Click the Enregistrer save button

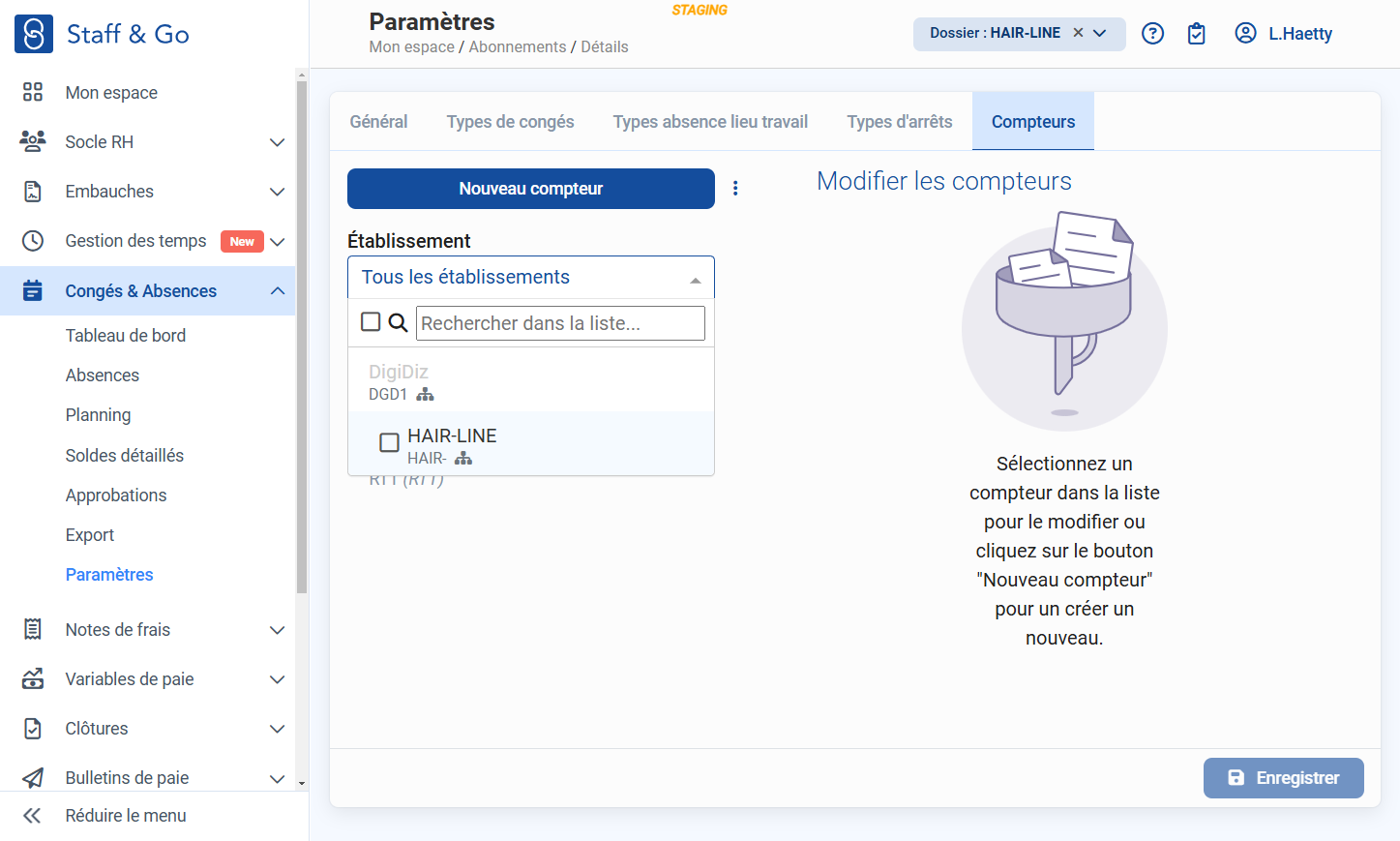1284,778
